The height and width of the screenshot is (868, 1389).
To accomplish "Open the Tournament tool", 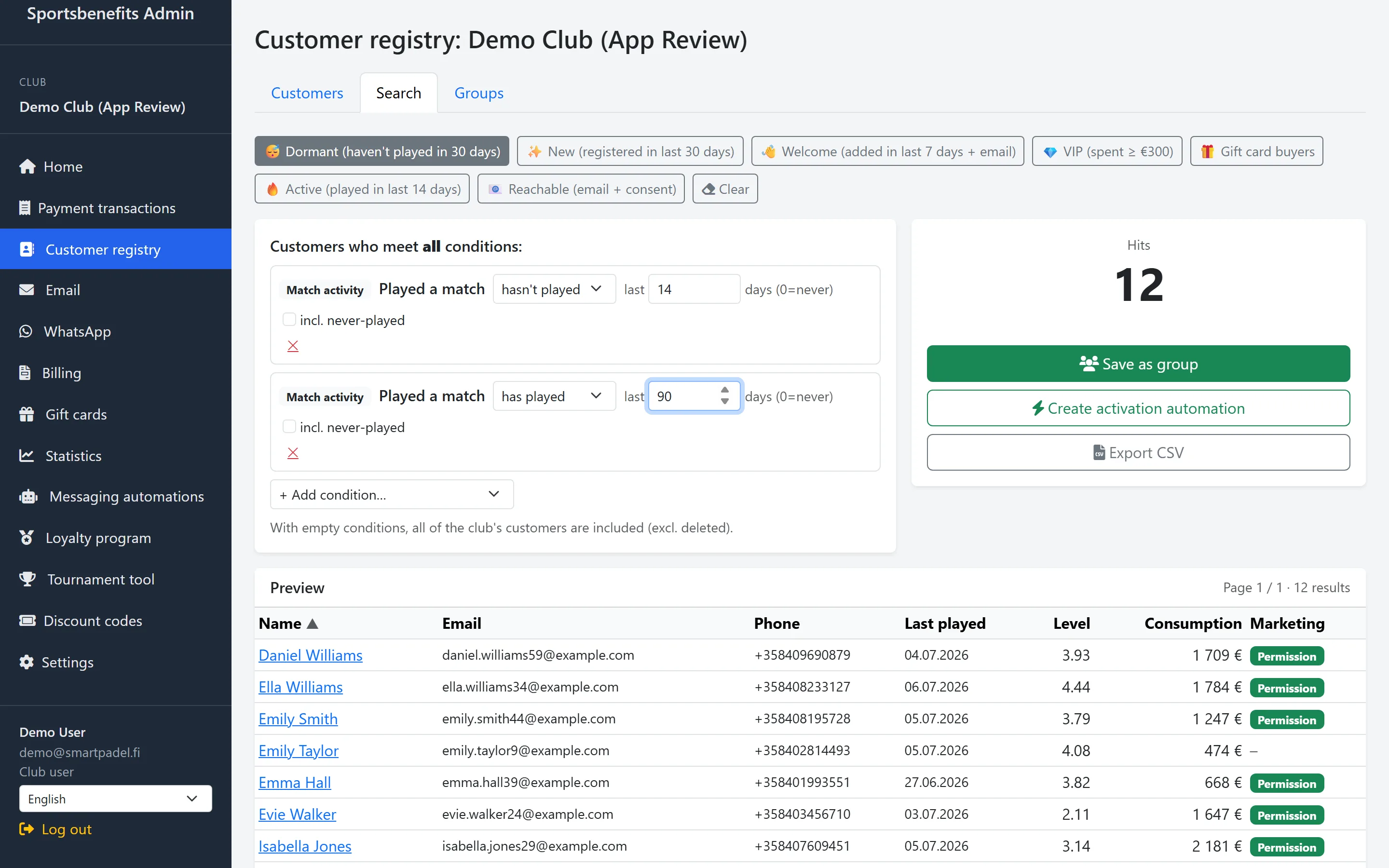I will [x=115, y=579].
